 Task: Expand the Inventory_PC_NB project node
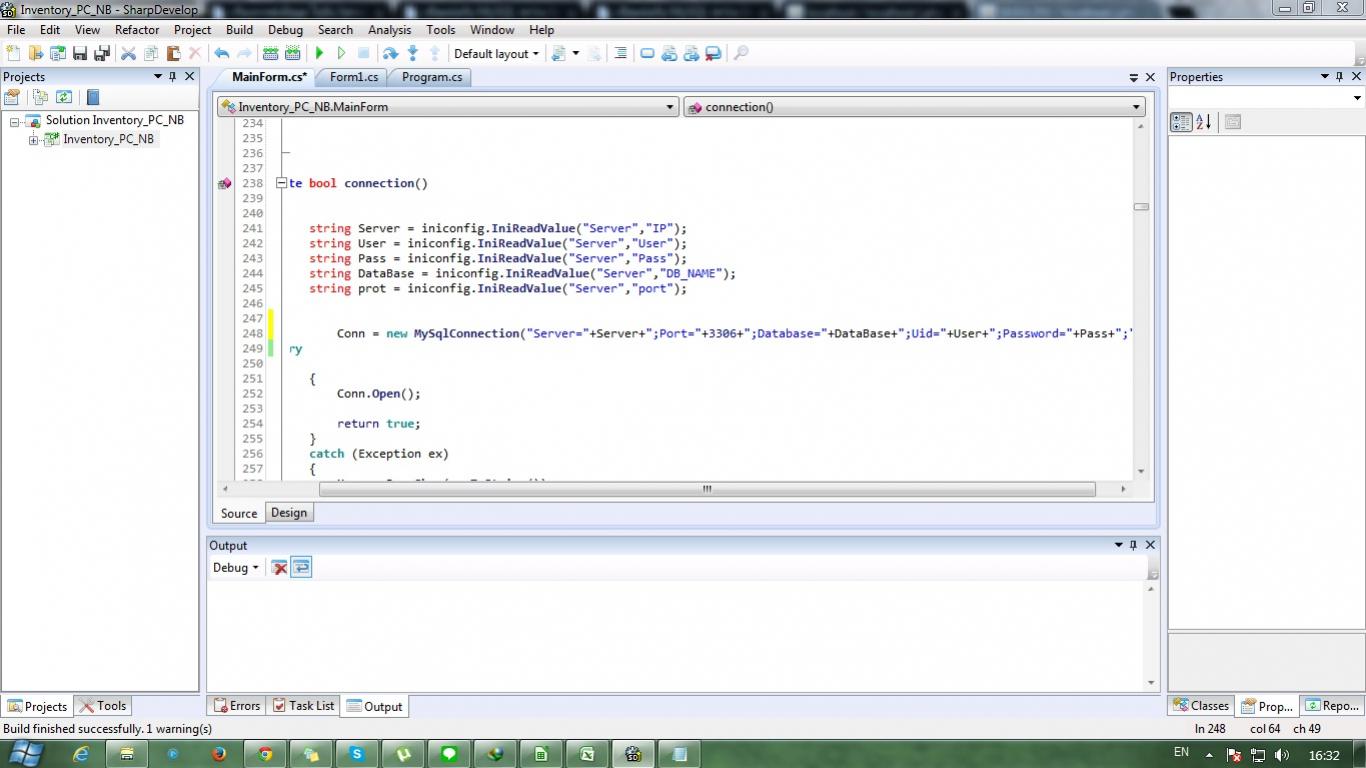tap(33, 140)
